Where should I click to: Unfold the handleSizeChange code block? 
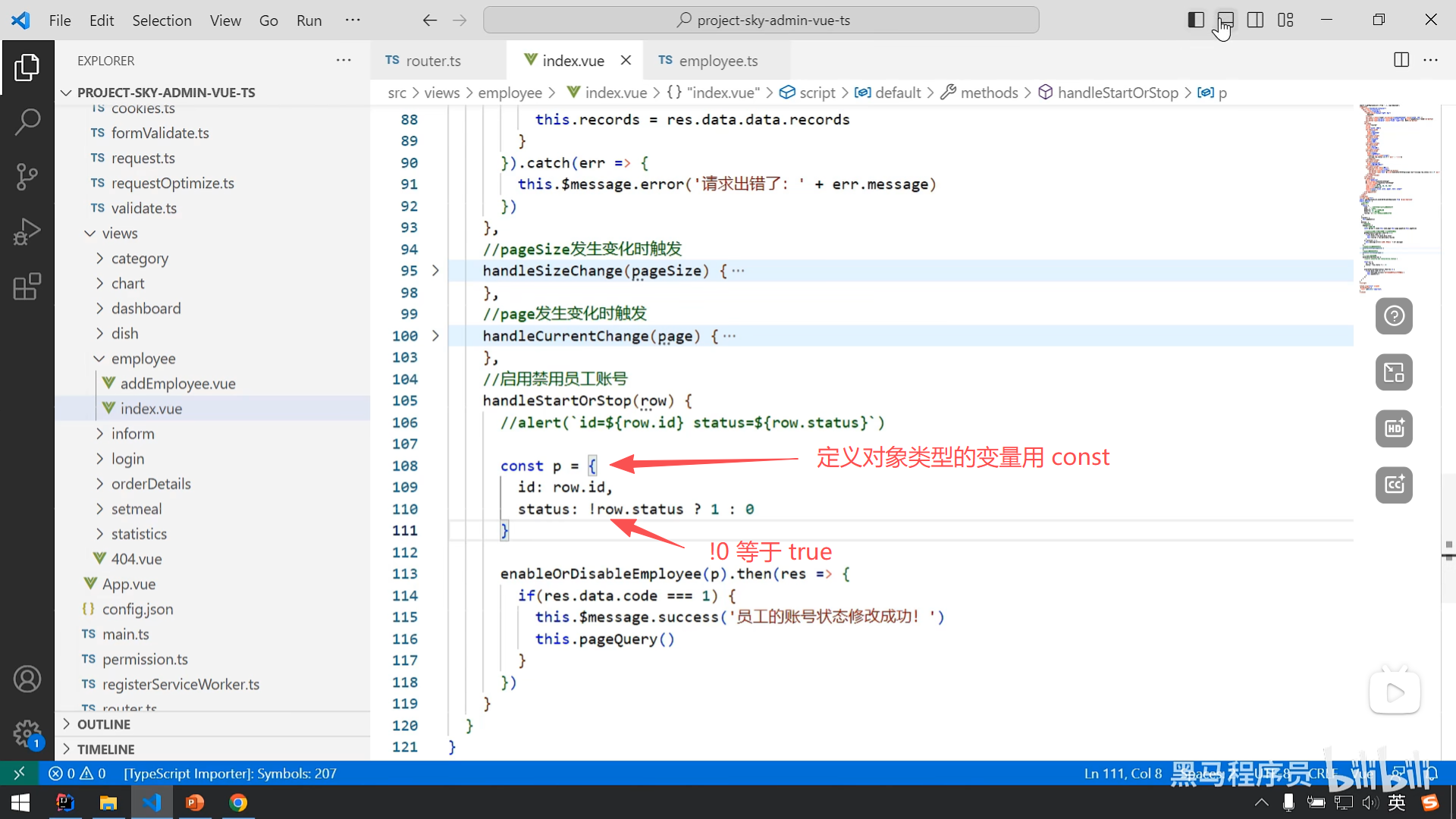435,271
